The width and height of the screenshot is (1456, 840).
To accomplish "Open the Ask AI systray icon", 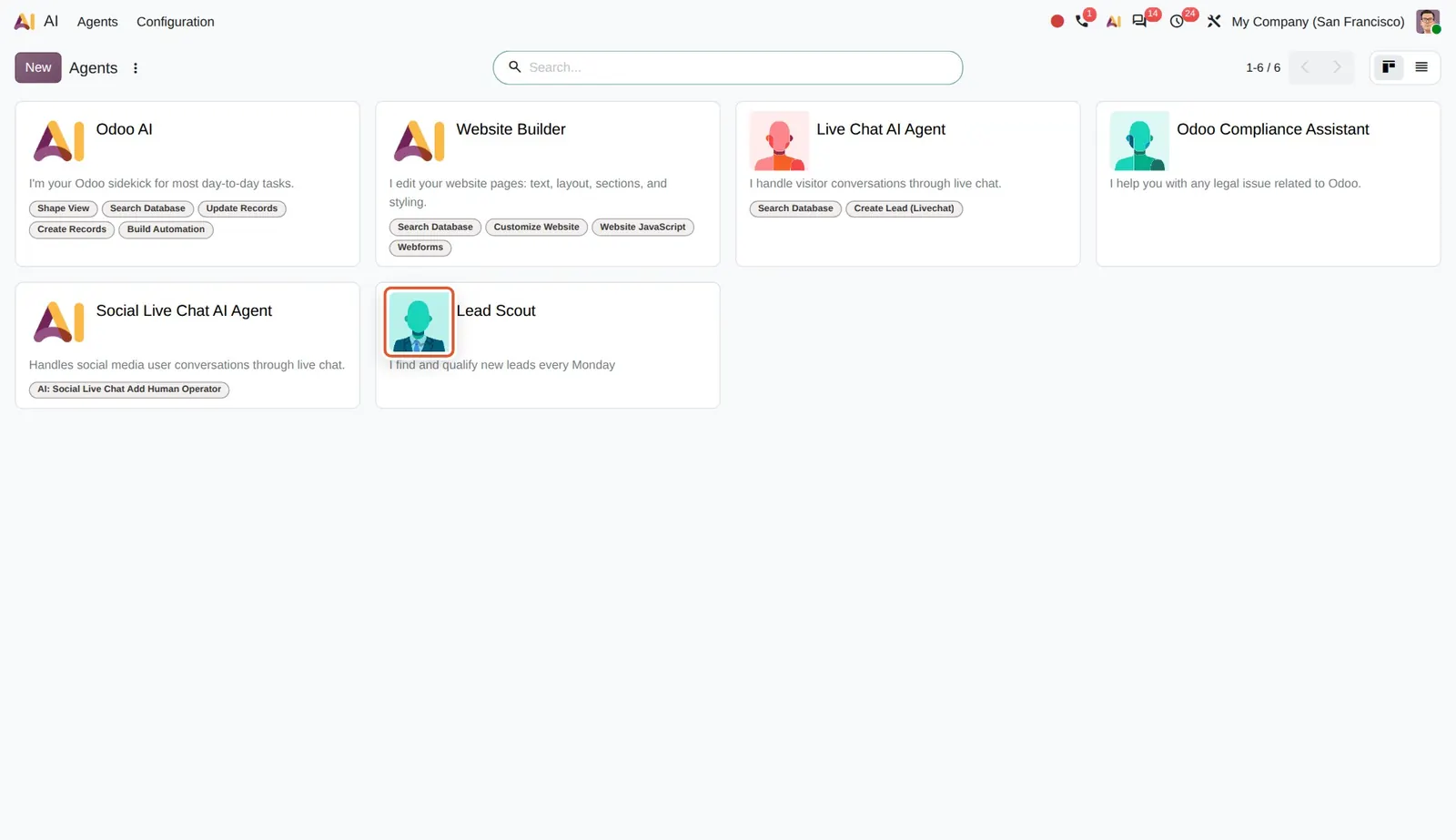I will point(1113,21).
